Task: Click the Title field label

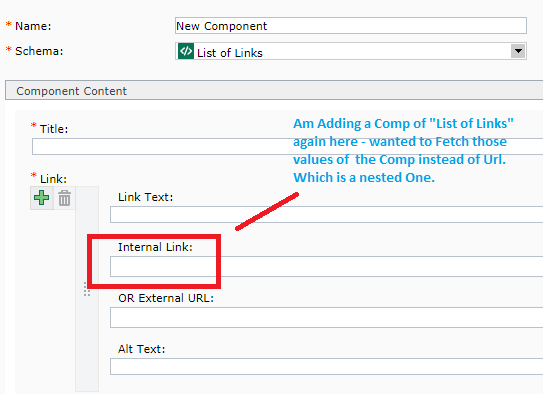Action: point(54,129)
